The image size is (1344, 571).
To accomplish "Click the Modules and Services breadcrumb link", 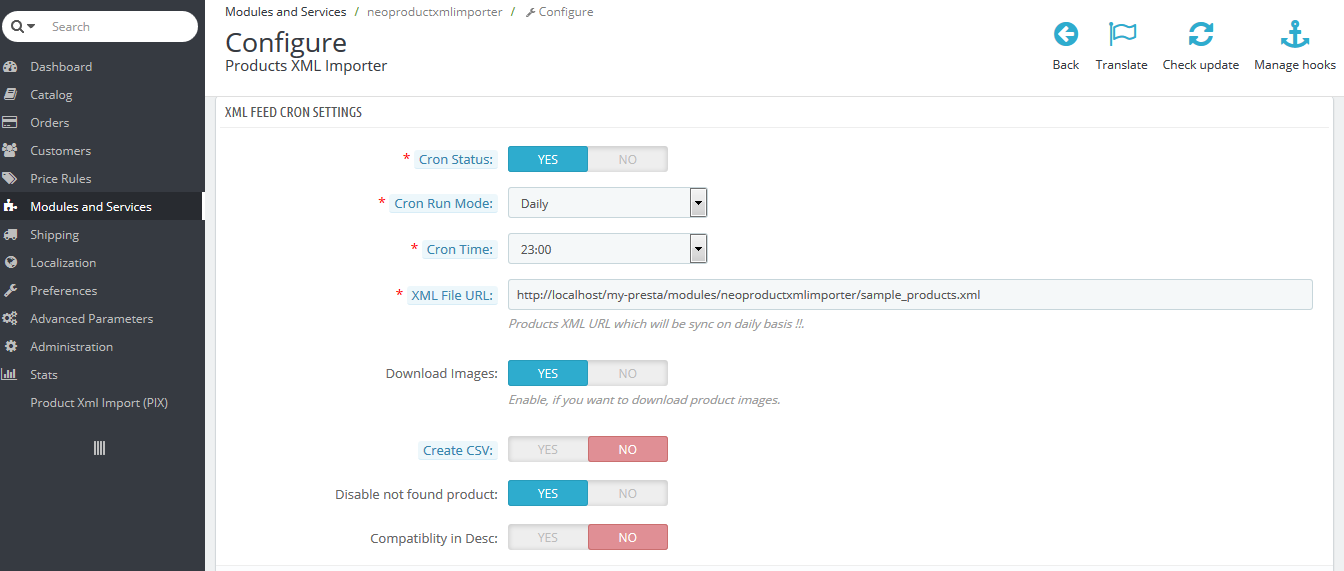I will pos(285,12).
